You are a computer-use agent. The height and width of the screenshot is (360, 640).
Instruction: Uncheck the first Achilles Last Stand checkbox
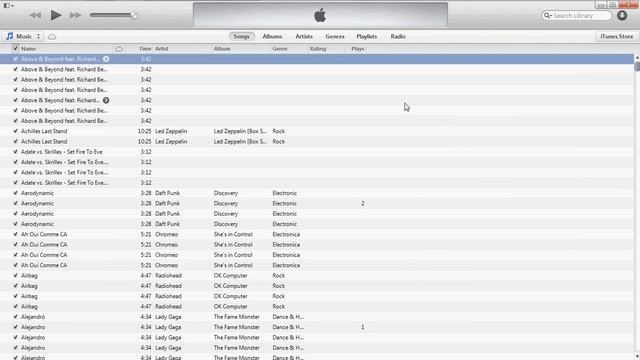tap(16, 131)
